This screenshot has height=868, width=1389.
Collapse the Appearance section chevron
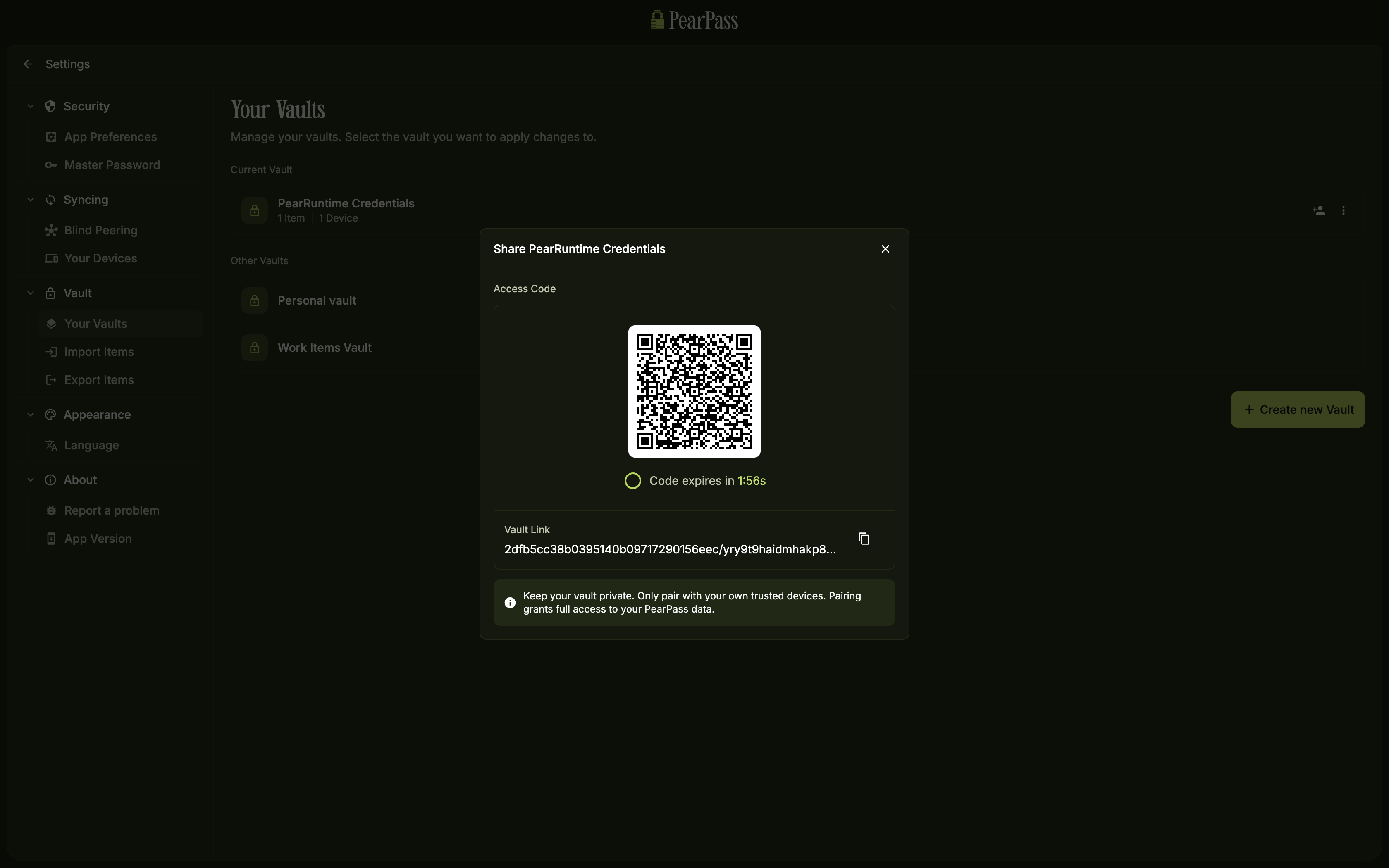coord(31,415)
